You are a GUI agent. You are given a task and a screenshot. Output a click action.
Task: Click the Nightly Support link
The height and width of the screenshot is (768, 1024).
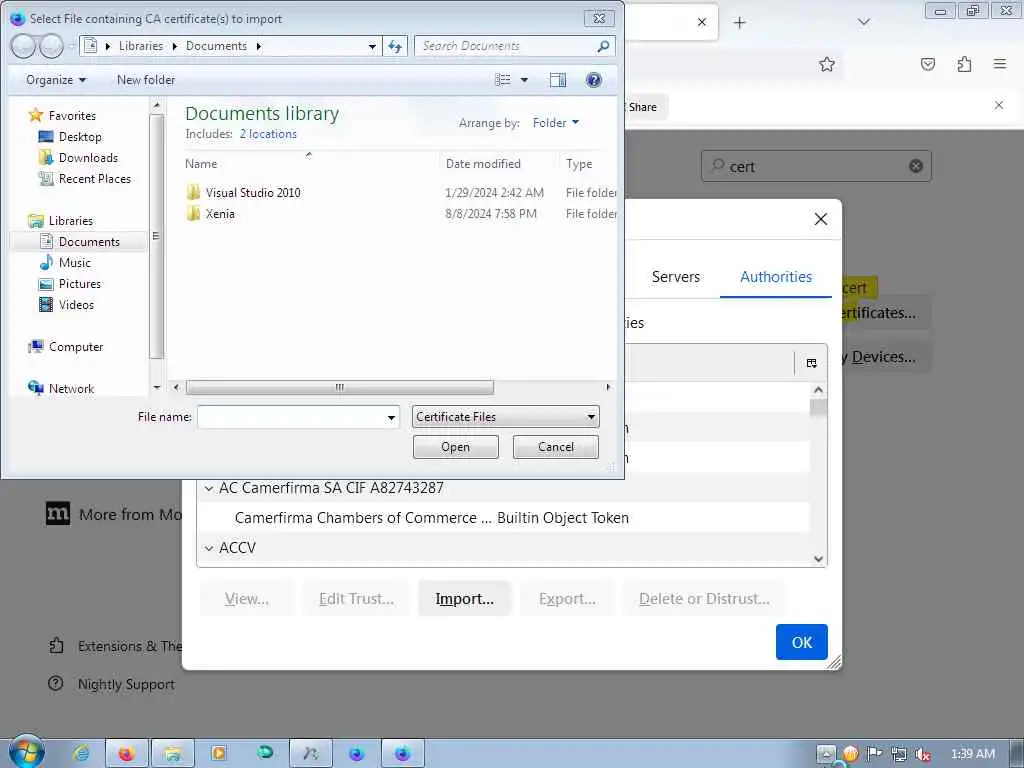pos(126,684)
